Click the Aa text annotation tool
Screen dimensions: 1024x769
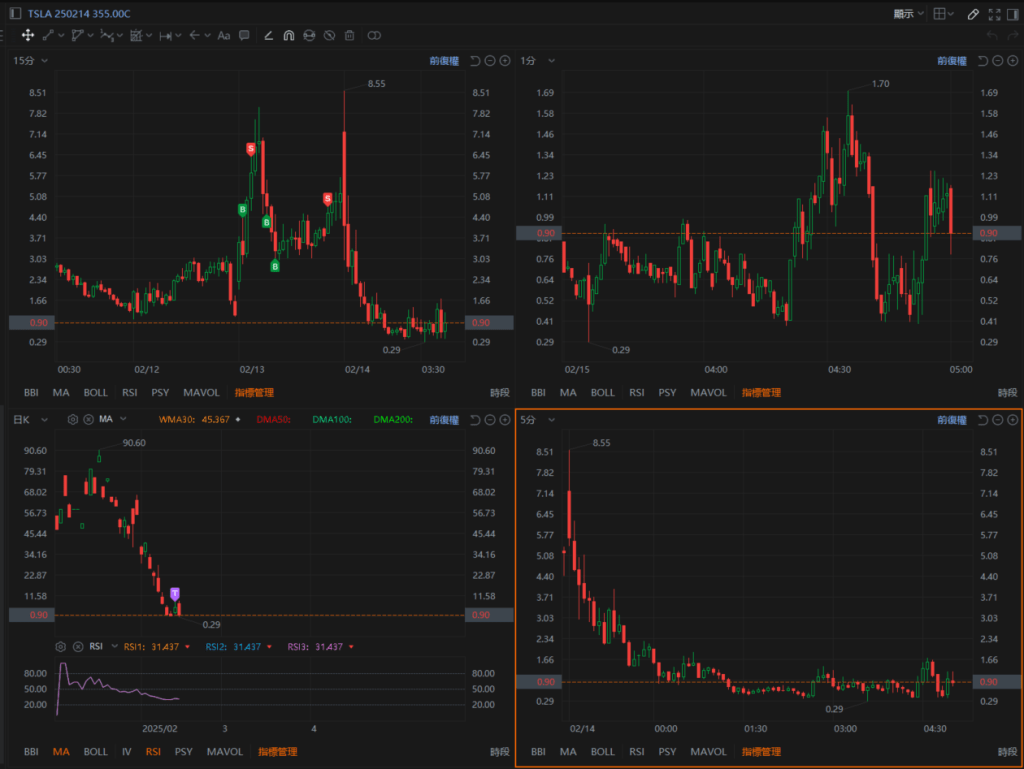[224, 35]
